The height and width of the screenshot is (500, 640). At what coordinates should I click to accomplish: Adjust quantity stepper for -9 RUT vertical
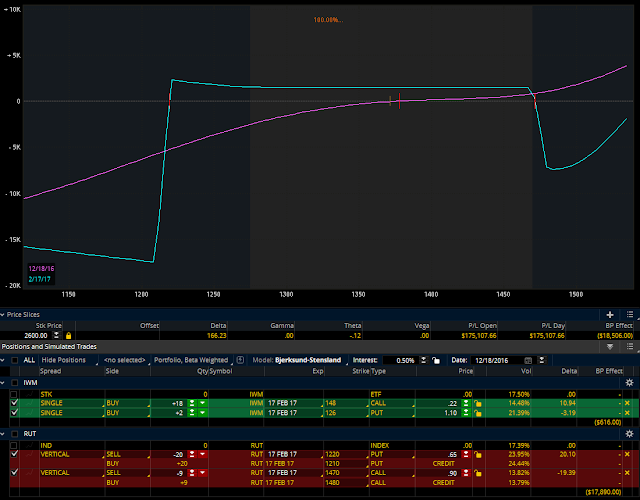tap(192, 473)
